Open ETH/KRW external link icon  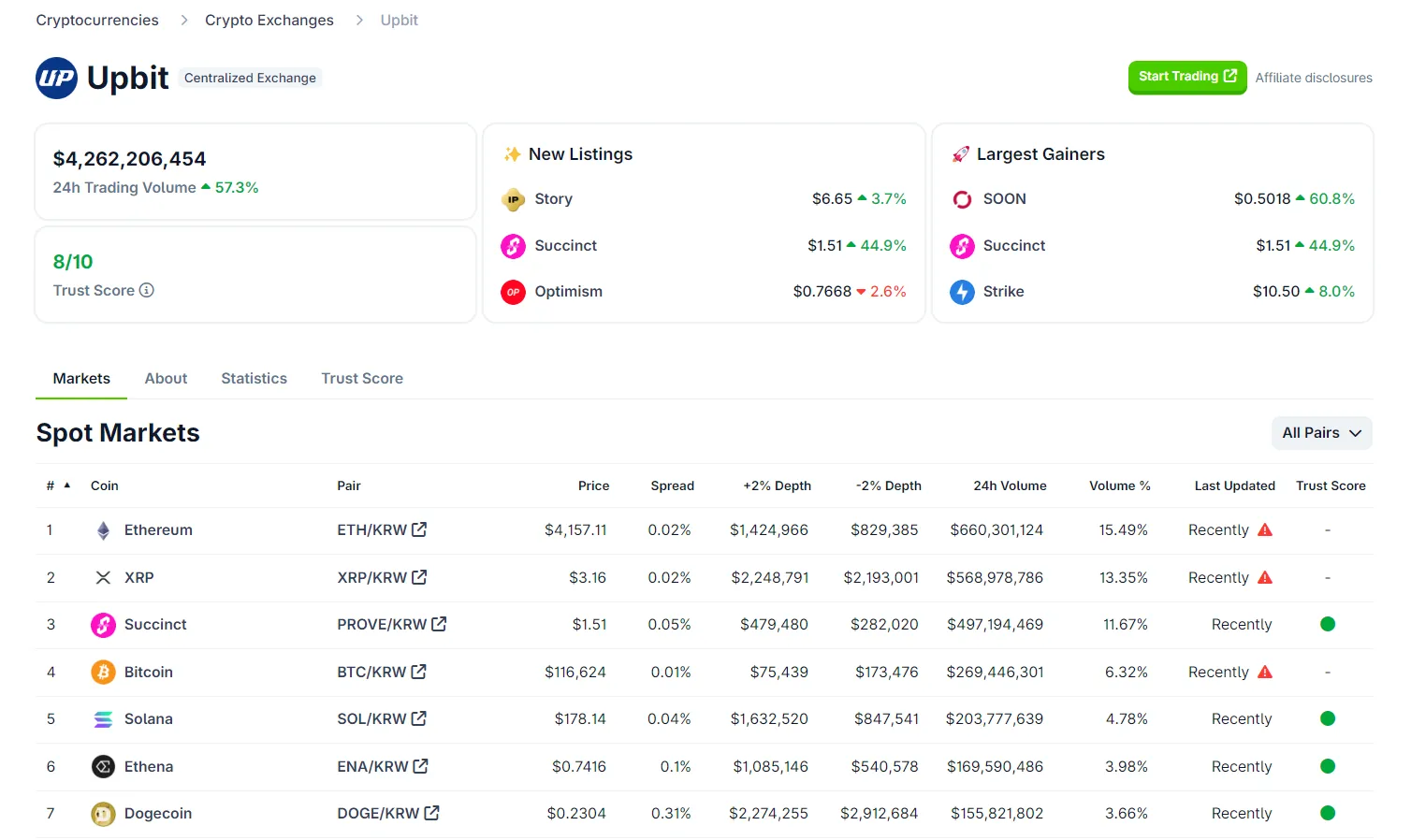(x=419, y=529)
